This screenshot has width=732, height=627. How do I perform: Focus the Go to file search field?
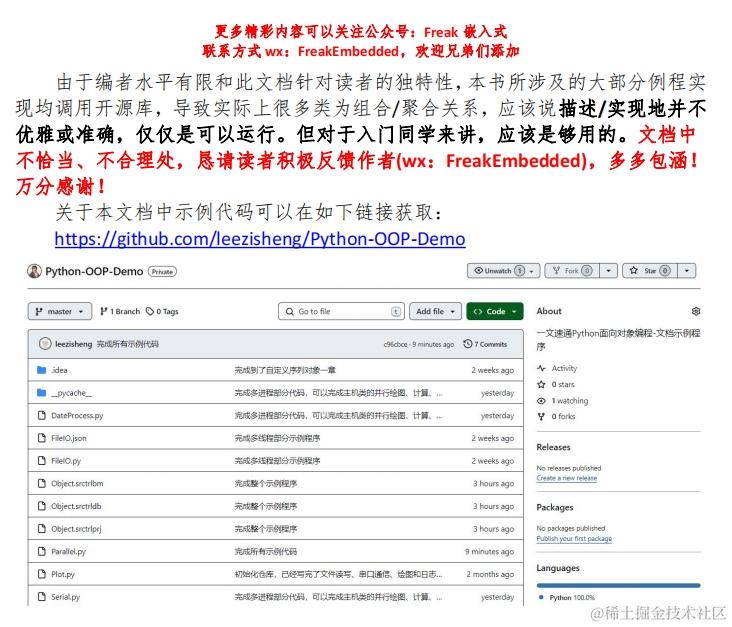[x=341, y=311]
